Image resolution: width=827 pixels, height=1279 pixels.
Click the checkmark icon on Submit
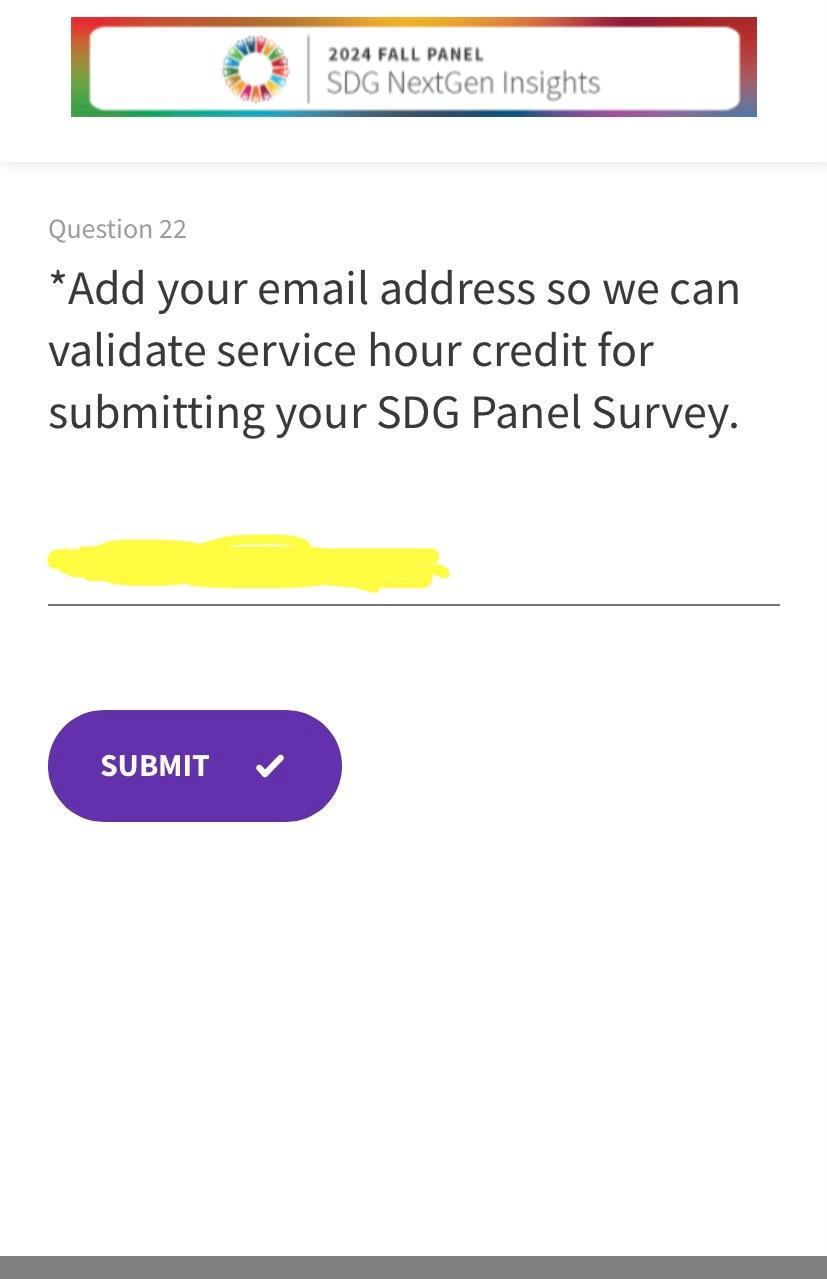coord(269,766)
